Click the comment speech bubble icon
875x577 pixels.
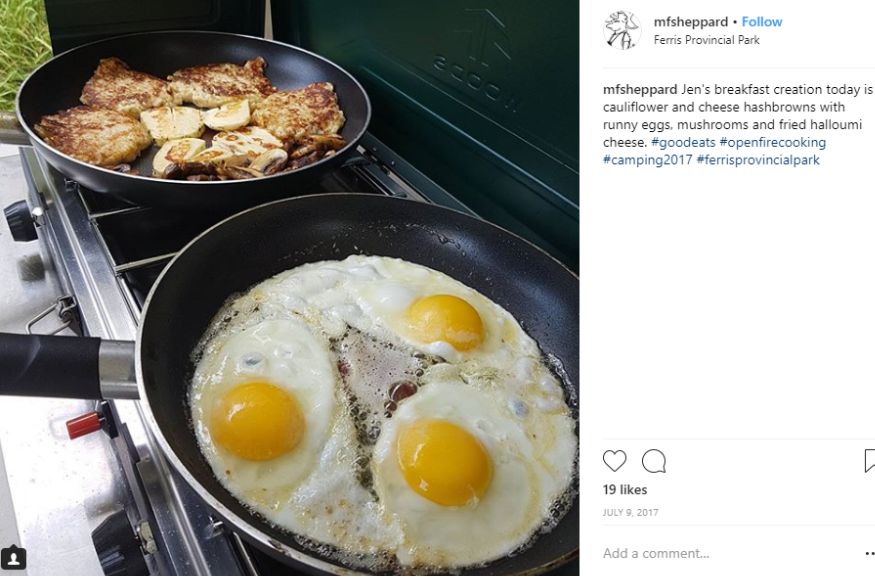[x=654, y=461]
